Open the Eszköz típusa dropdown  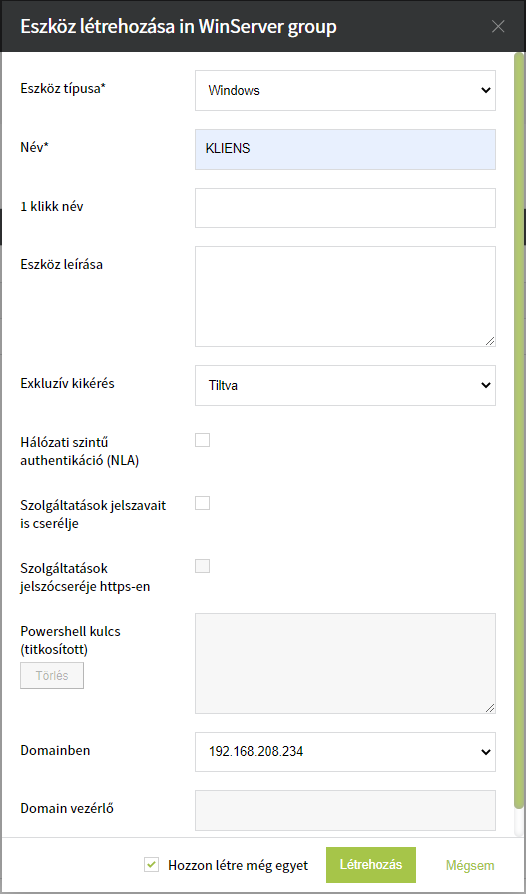345,90
